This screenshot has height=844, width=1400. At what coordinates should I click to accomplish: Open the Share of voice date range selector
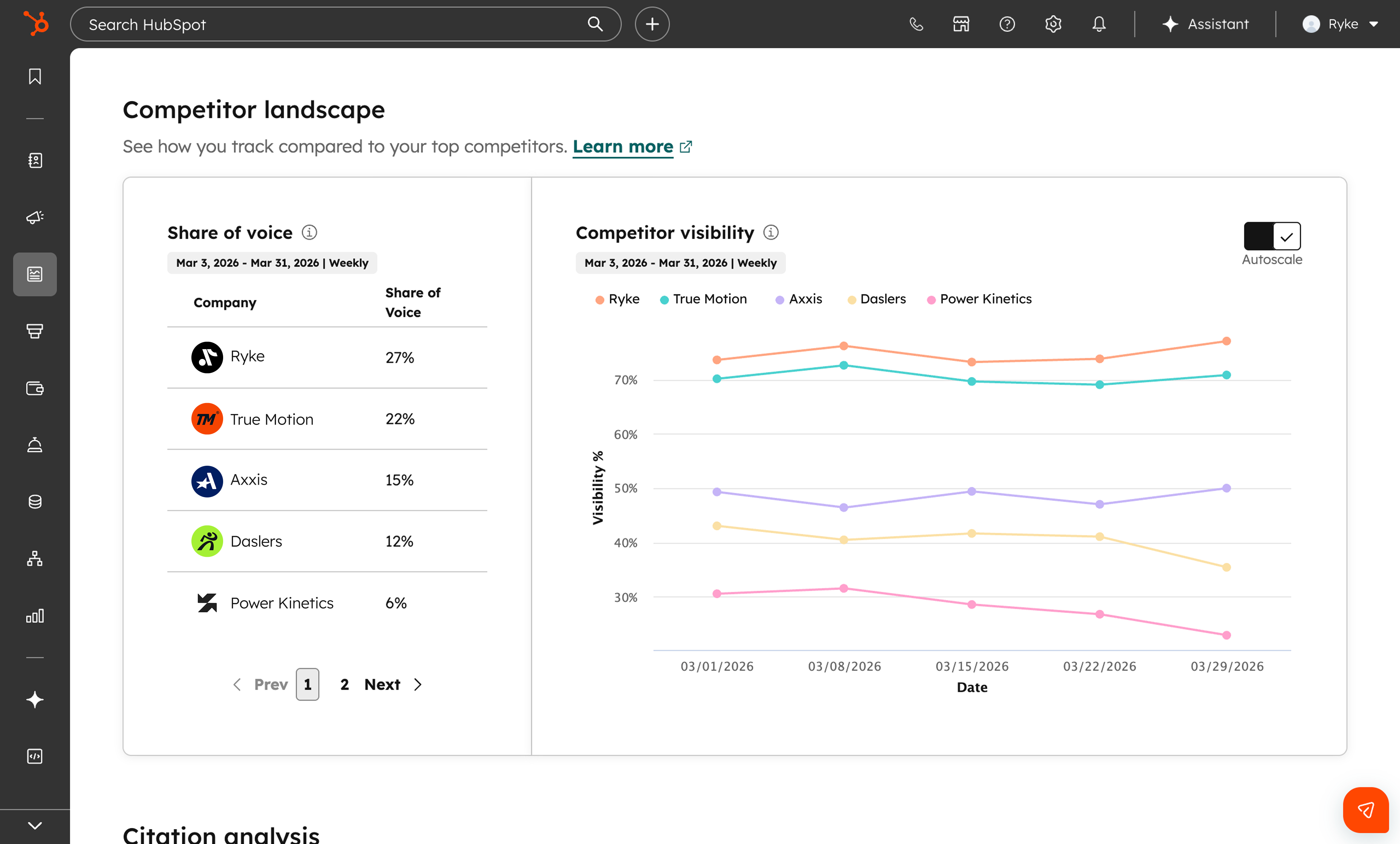272,262
